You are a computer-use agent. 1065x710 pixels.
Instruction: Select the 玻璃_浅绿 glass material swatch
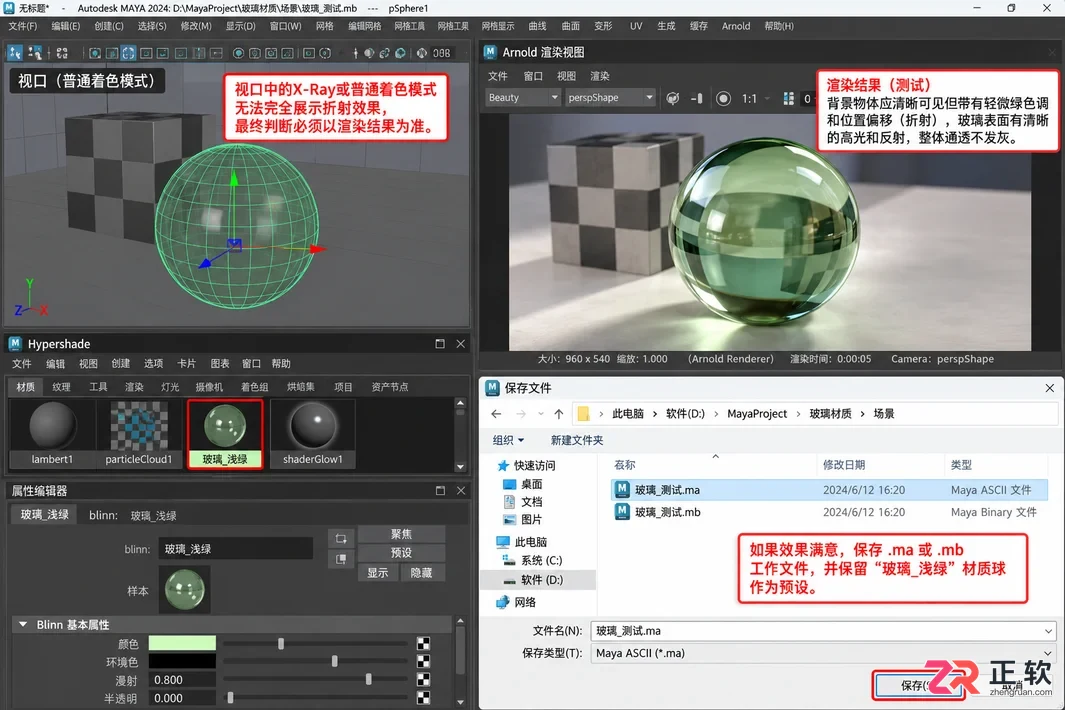coord(225,433)
